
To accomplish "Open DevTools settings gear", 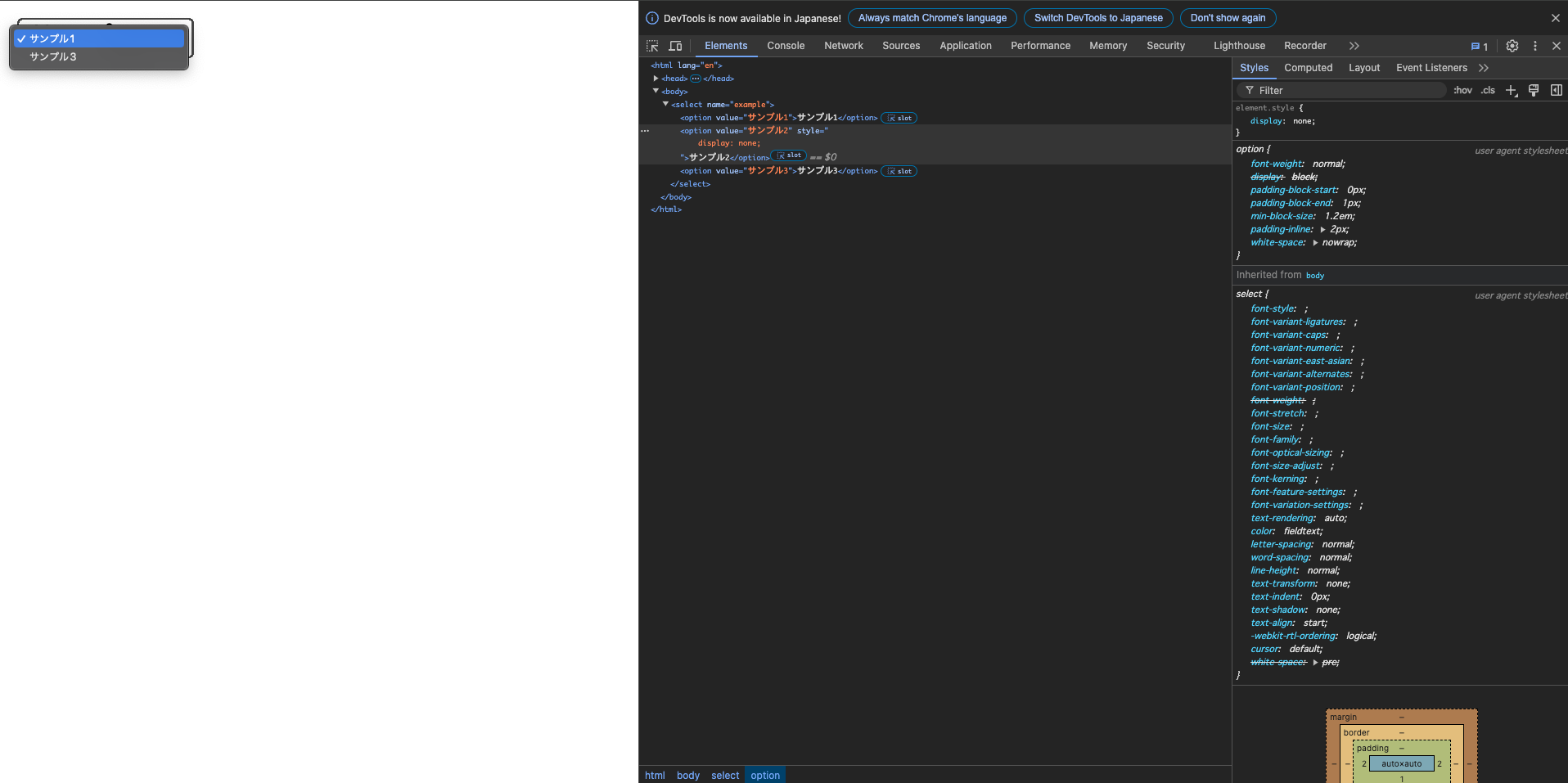I will tap(1512, 46).
